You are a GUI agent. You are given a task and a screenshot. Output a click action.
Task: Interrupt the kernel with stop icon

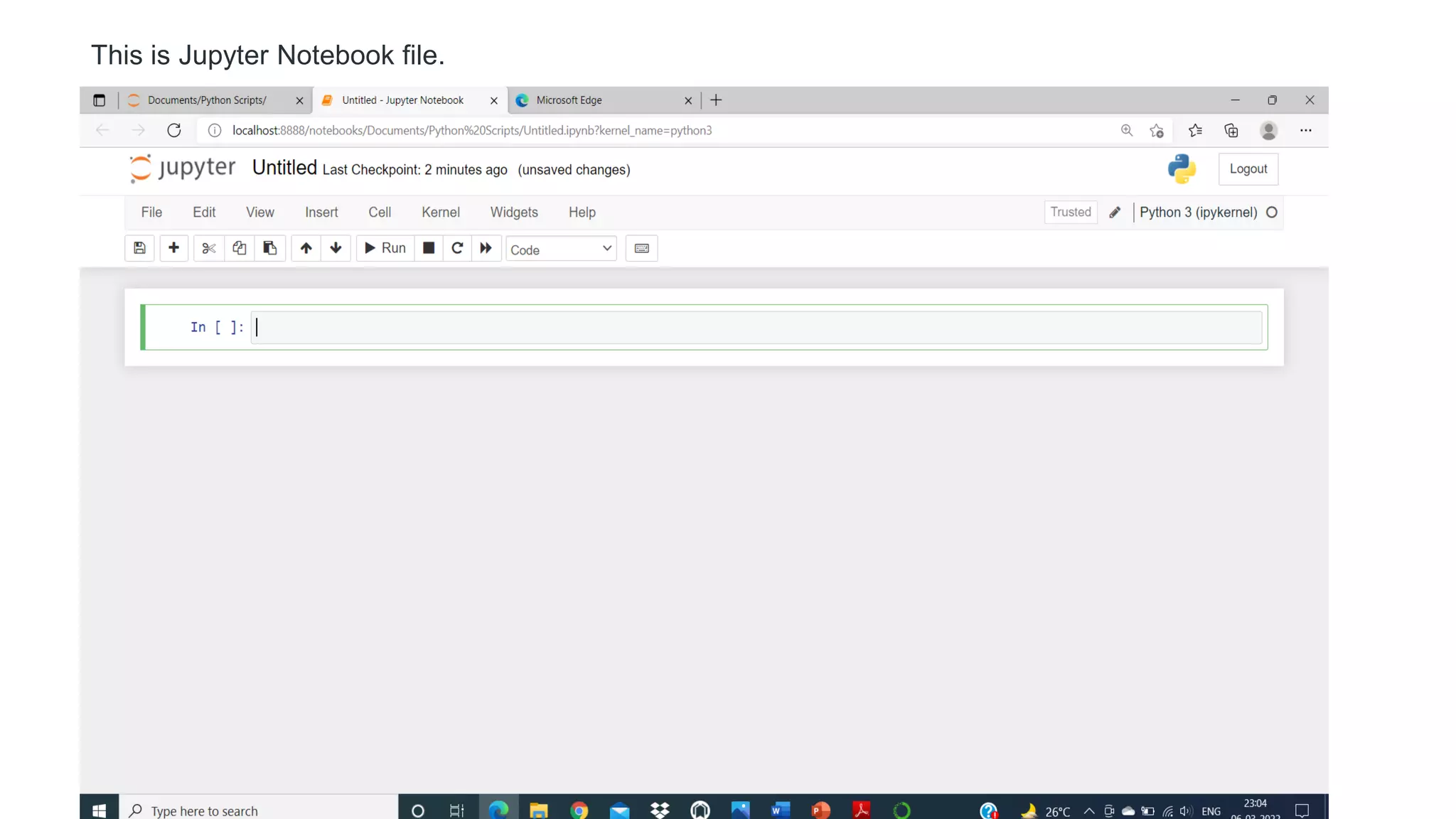pos(429,248)
